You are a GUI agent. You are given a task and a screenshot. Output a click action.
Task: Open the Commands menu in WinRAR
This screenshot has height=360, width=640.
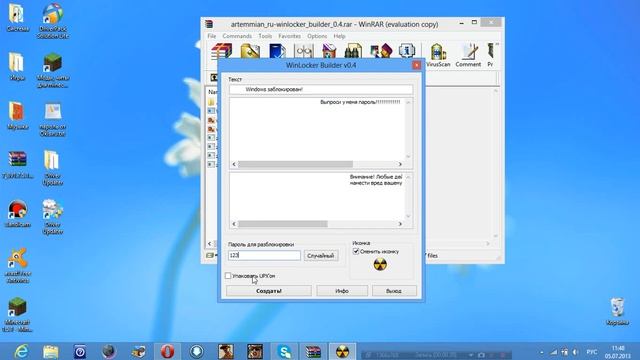click(x=237, y=36)
